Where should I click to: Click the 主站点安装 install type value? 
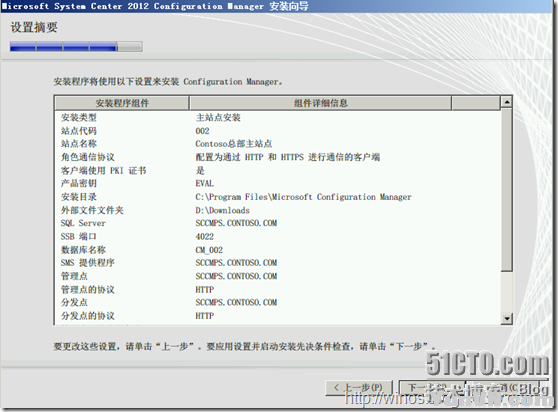[x=218, y=117]
